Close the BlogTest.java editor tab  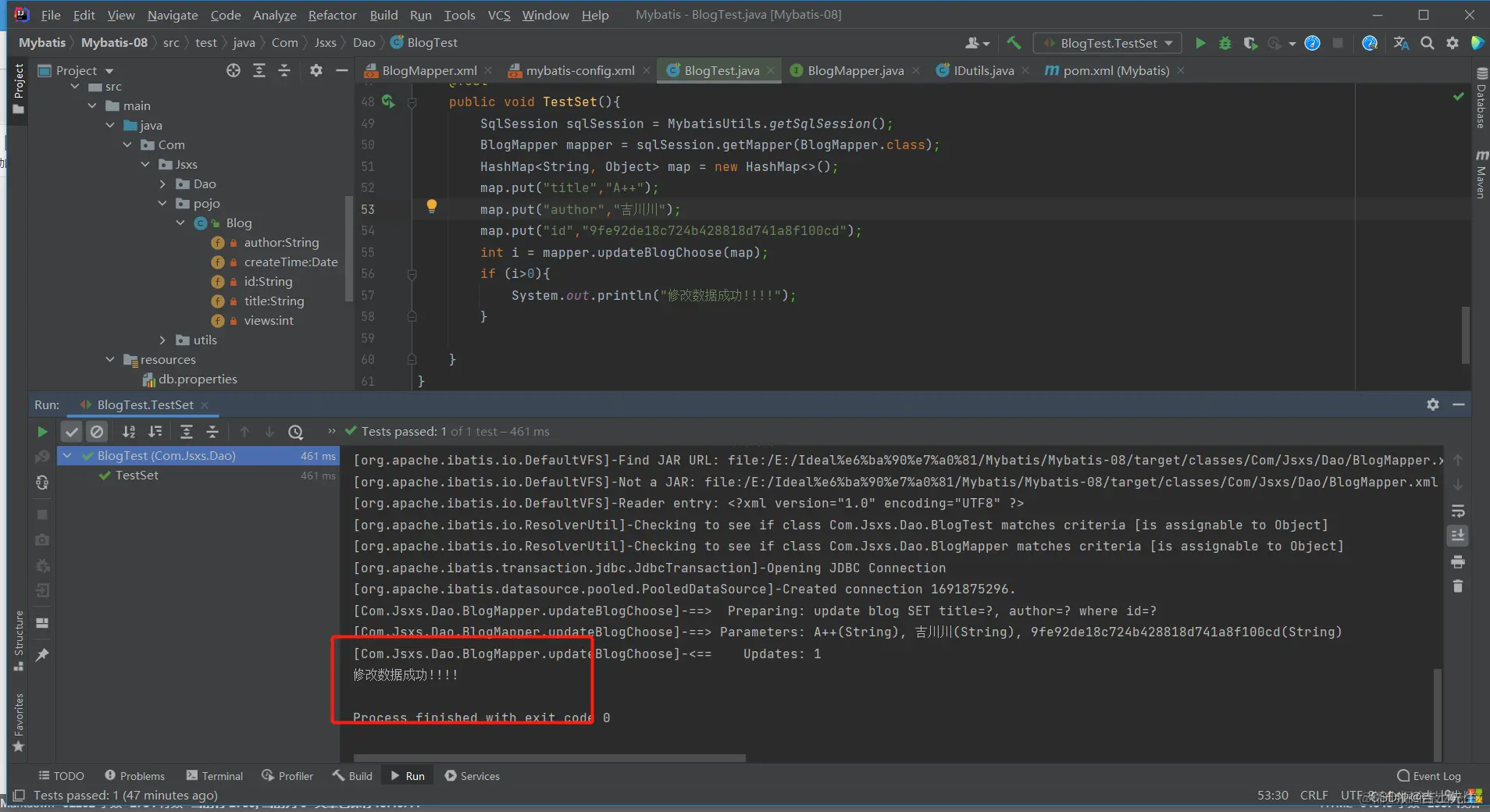point(771,70)
